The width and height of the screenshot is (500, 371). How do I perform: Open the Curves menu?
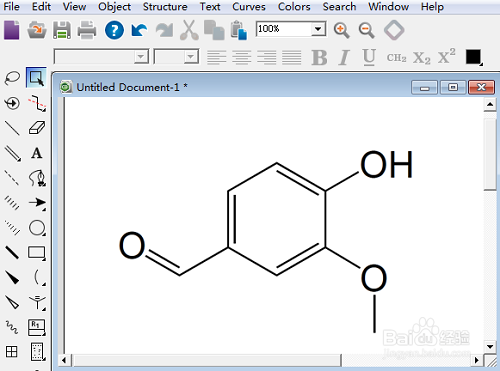coord(249,7)
